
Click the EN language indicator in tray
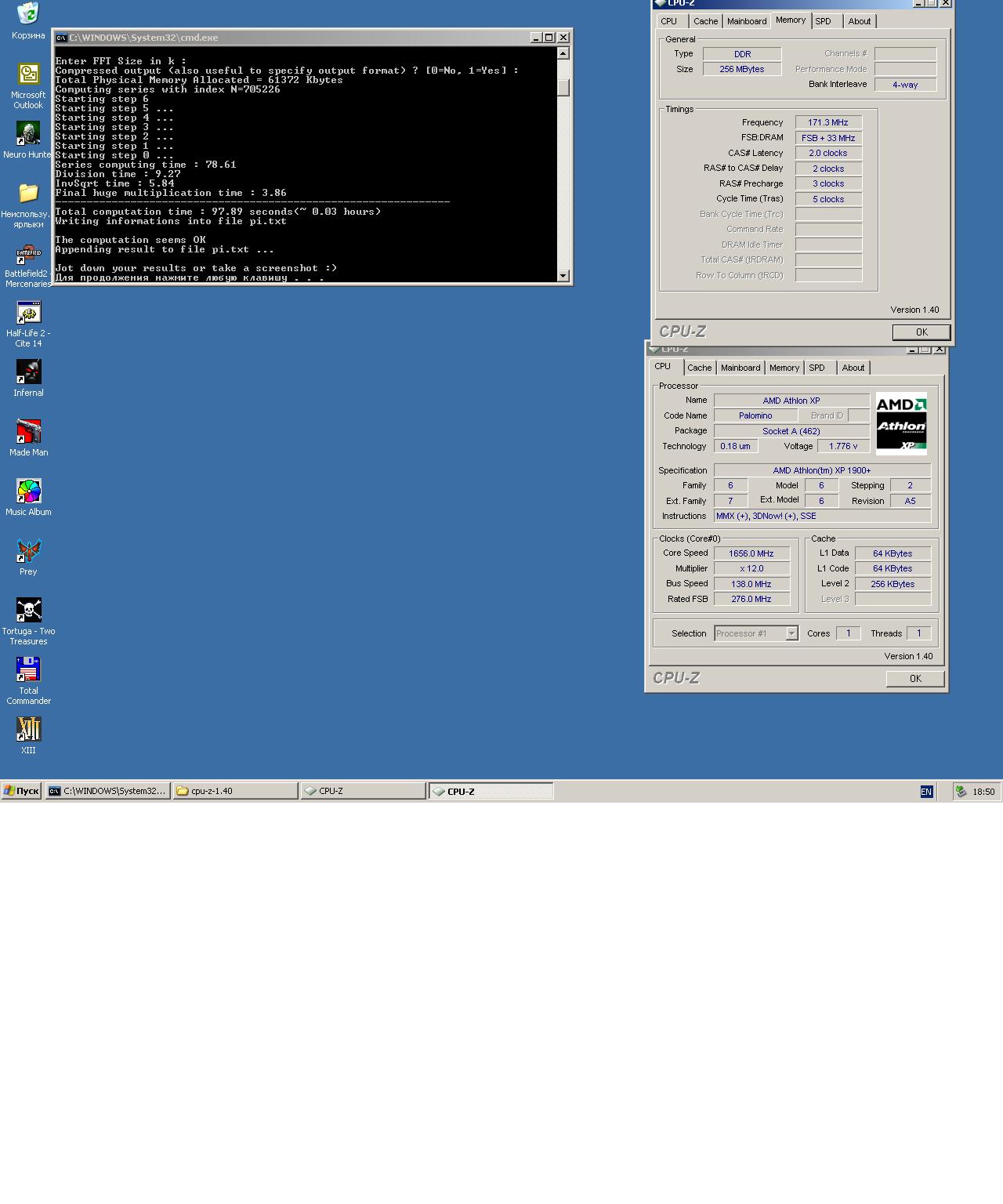tap(926, 792)
